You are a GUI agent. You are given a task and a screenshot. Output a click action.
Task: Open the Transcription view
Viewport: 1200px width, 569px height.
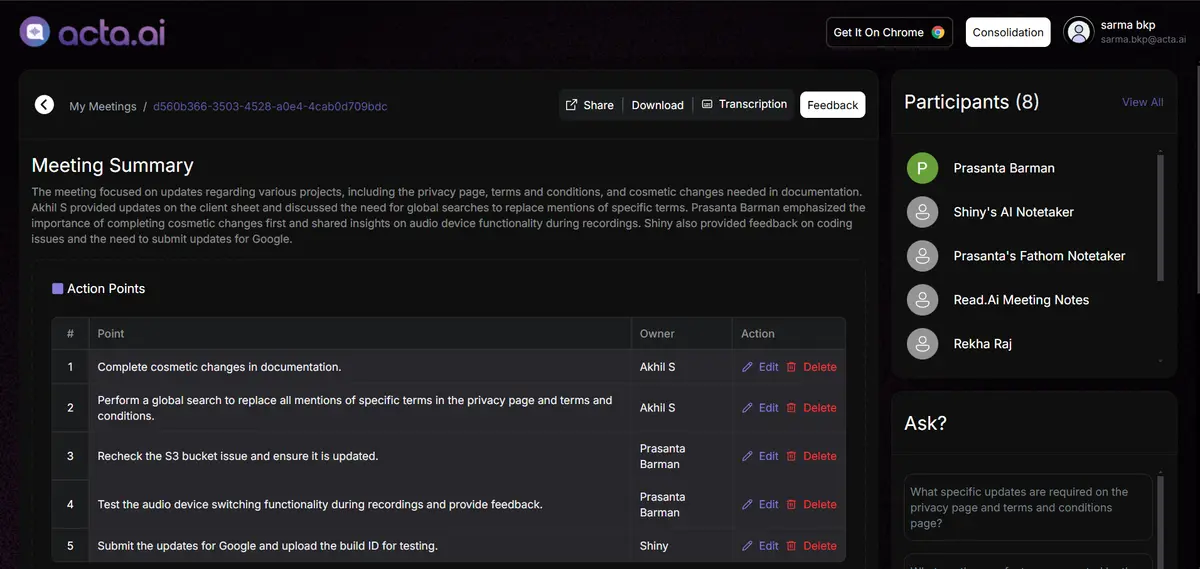[744, 104]
